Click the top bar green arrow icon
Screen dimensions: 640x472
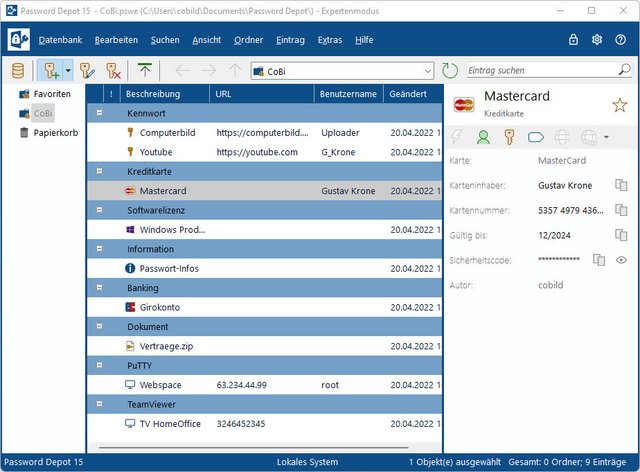tap(144, 70)
